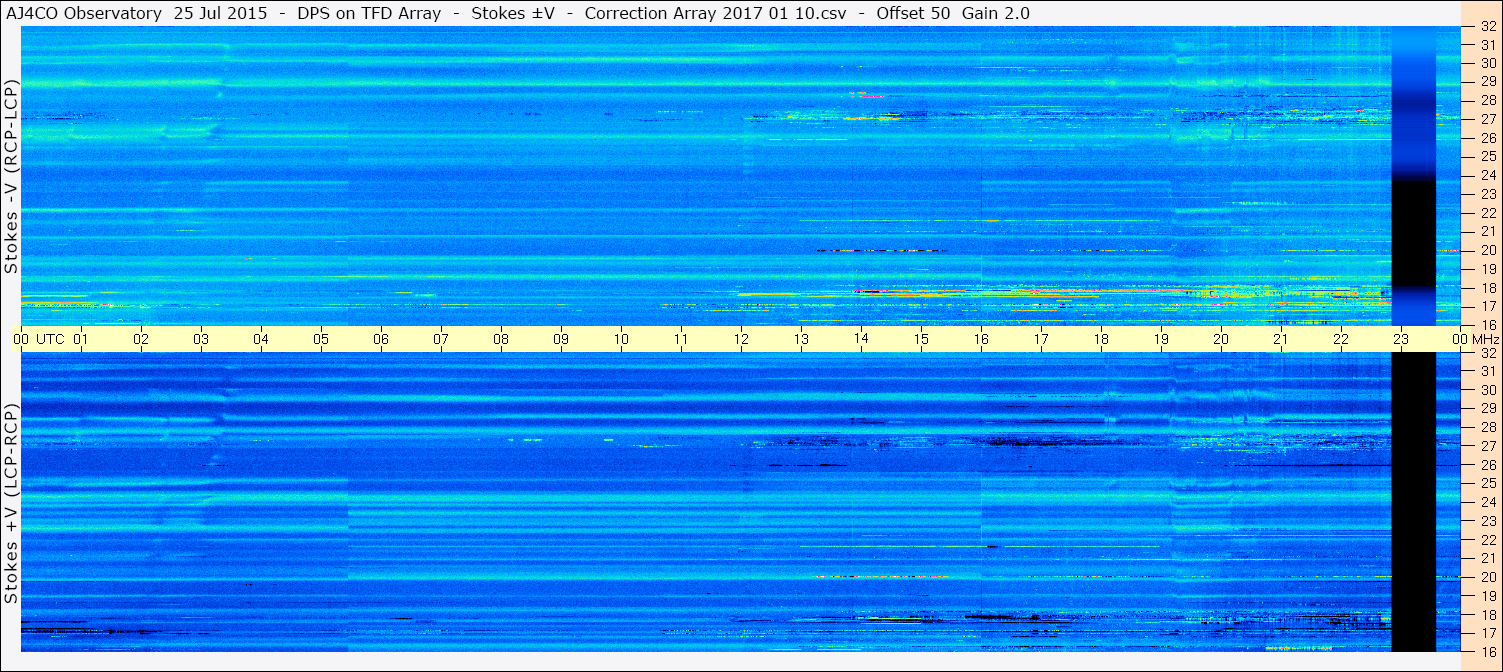Select the 14 hour time marker
Viewport: 1503px width, 672px height.
861,339
